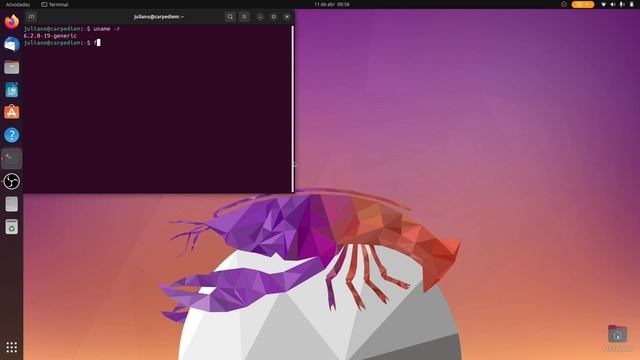Screen dimensions: 640x360
Task: Open the Terminal app menu in top bar
Action: point(55,4)
